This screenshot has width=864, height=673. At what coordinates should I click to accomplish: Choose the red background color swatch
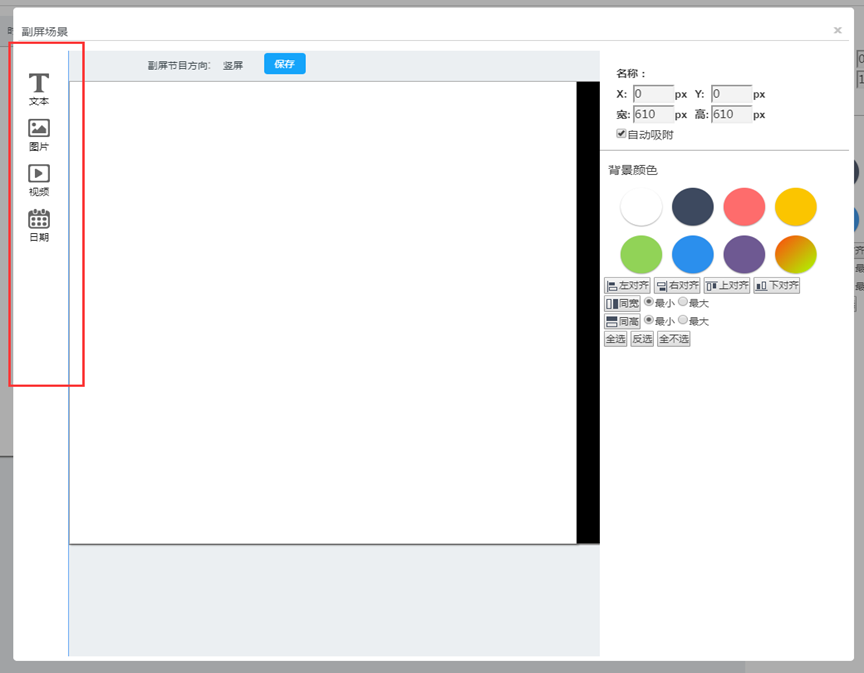[744, 207]
